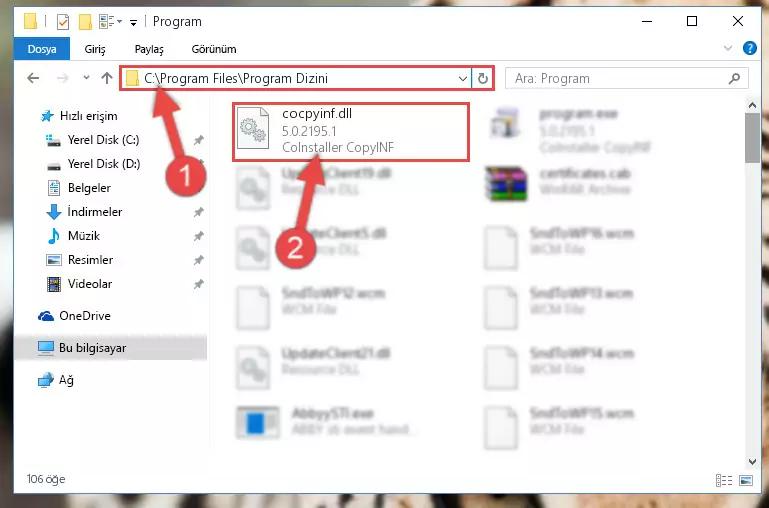769x508 pixels.
Task: Refresh the current folder view
Action: (x=483, y=78)
